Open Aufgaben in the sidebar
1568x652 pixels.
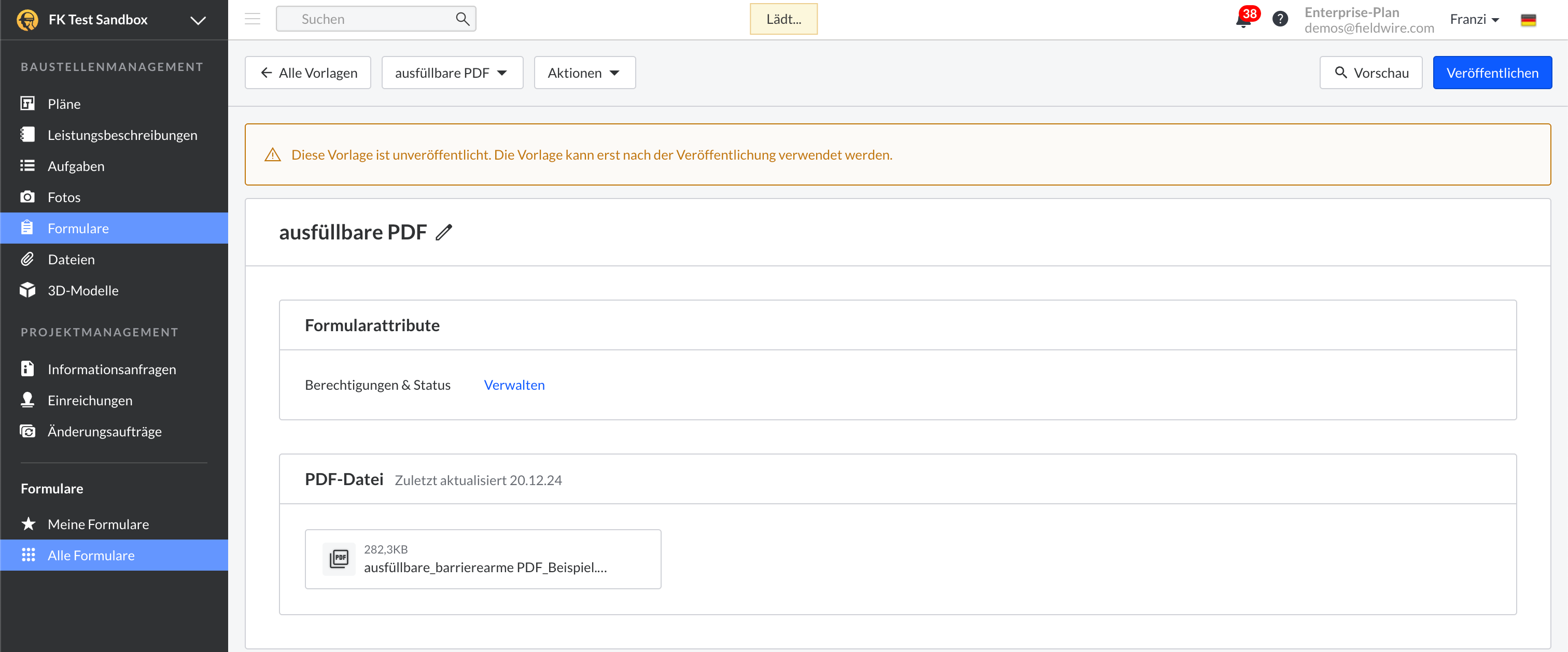coord(115,165)
